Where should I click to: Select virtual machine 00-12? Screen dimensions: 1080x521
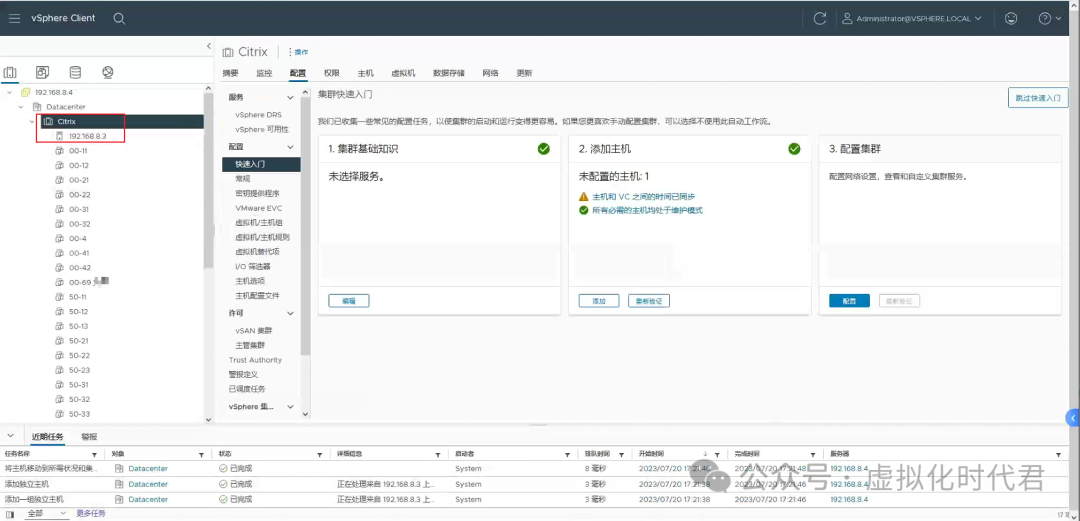[x=79, y=166]
